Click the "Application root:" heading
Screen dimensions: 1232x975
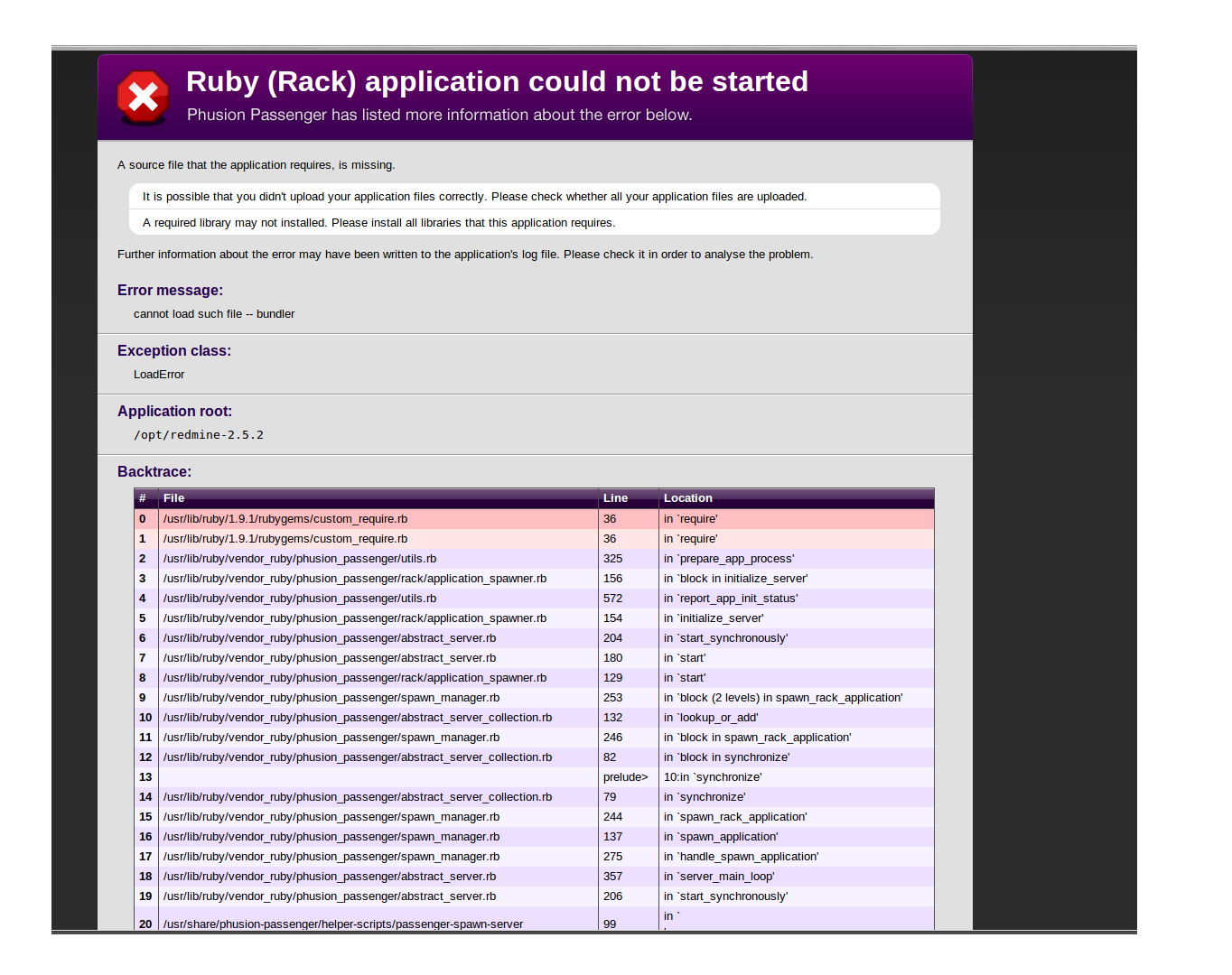[x=174, y=412]
